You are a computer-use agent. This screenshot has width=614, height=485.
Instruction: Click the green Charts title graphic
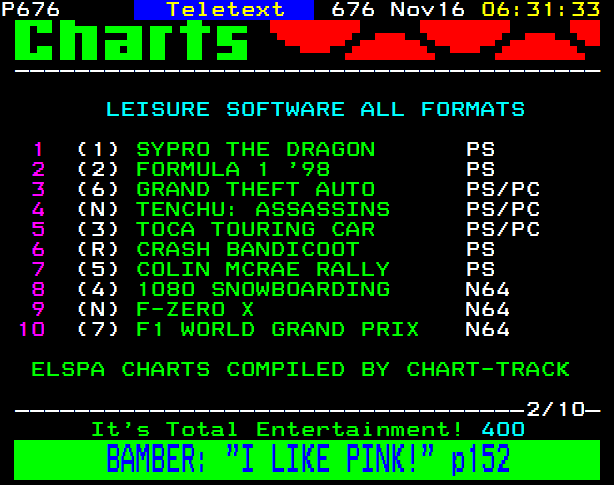(131, 40)
